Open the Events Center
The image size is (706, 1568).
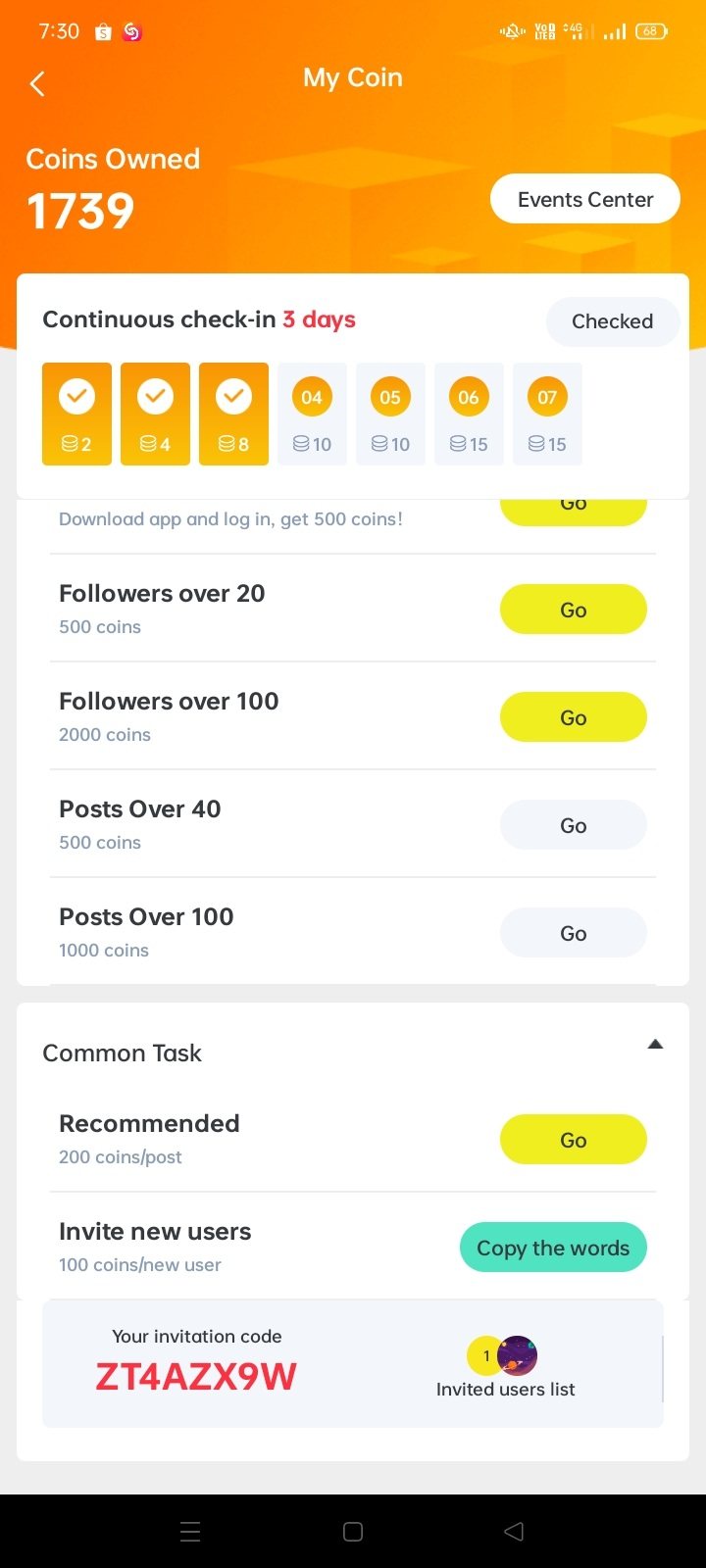click(x=584, y=199)
